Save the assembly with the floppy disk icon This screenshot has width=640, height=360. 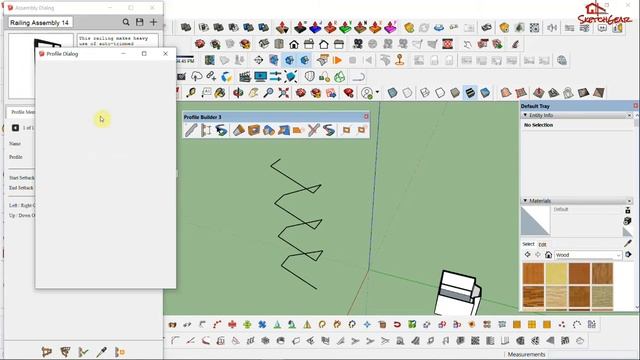(x=140, y=22)
